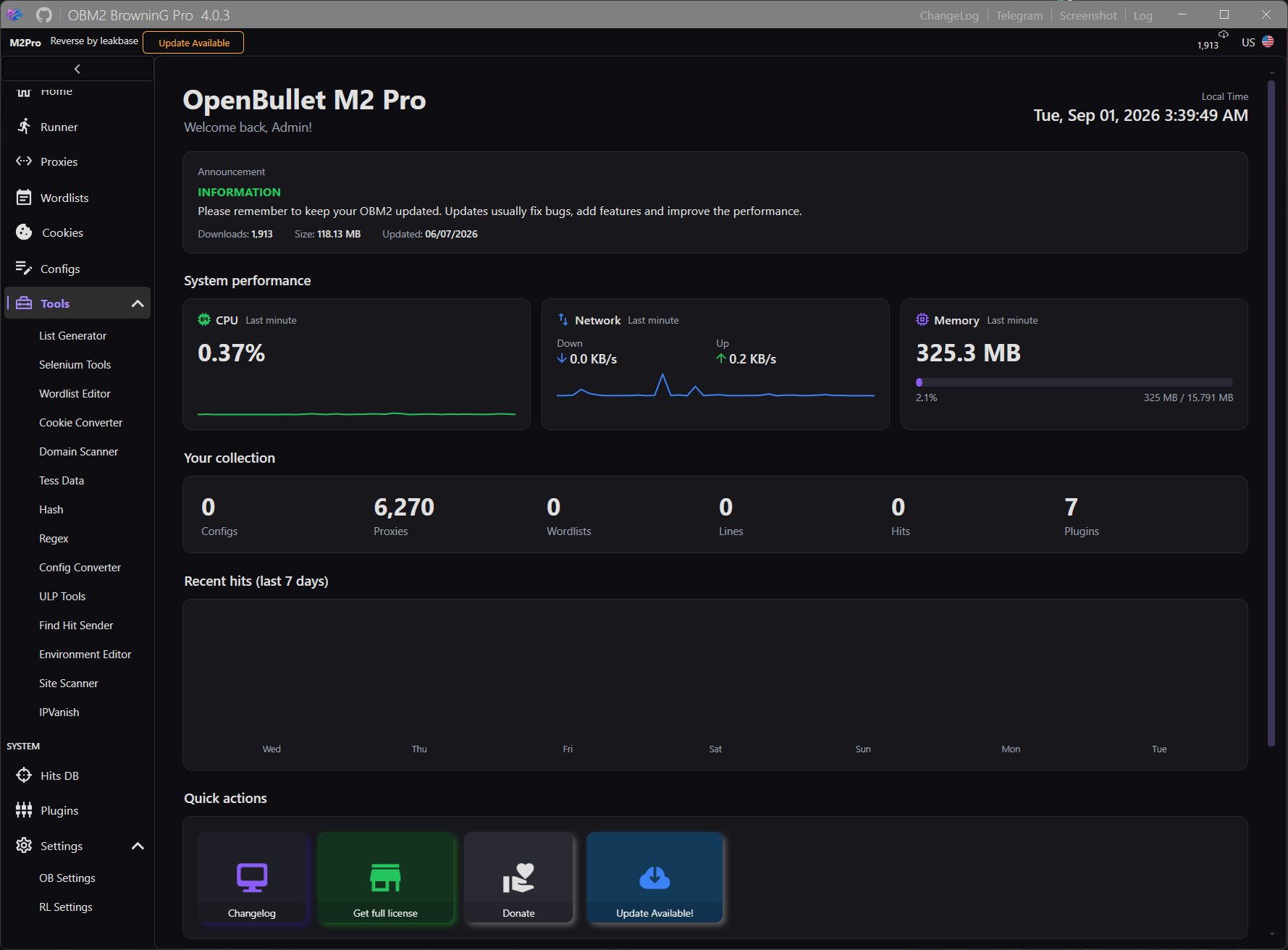Click the cloud download counter icon
The height and width of the screenshot is (950, 1288).
tap(1224, 34)
